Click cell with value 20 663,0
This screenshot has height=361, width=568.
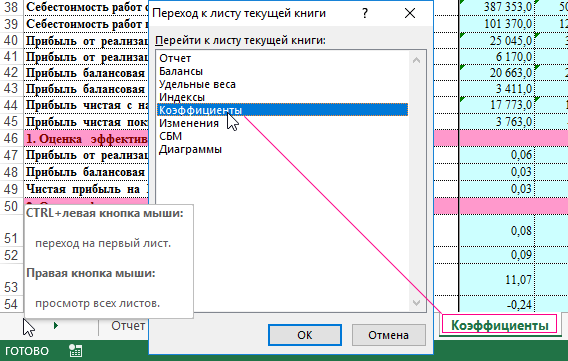tap(497, 73)
